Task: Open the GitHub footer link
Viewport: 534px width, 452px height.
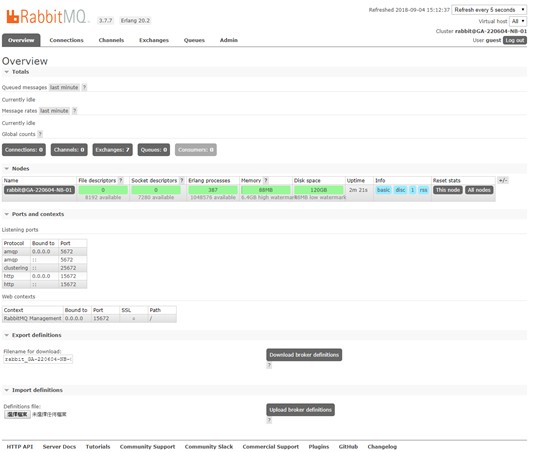Action: [x=348, y=447]
